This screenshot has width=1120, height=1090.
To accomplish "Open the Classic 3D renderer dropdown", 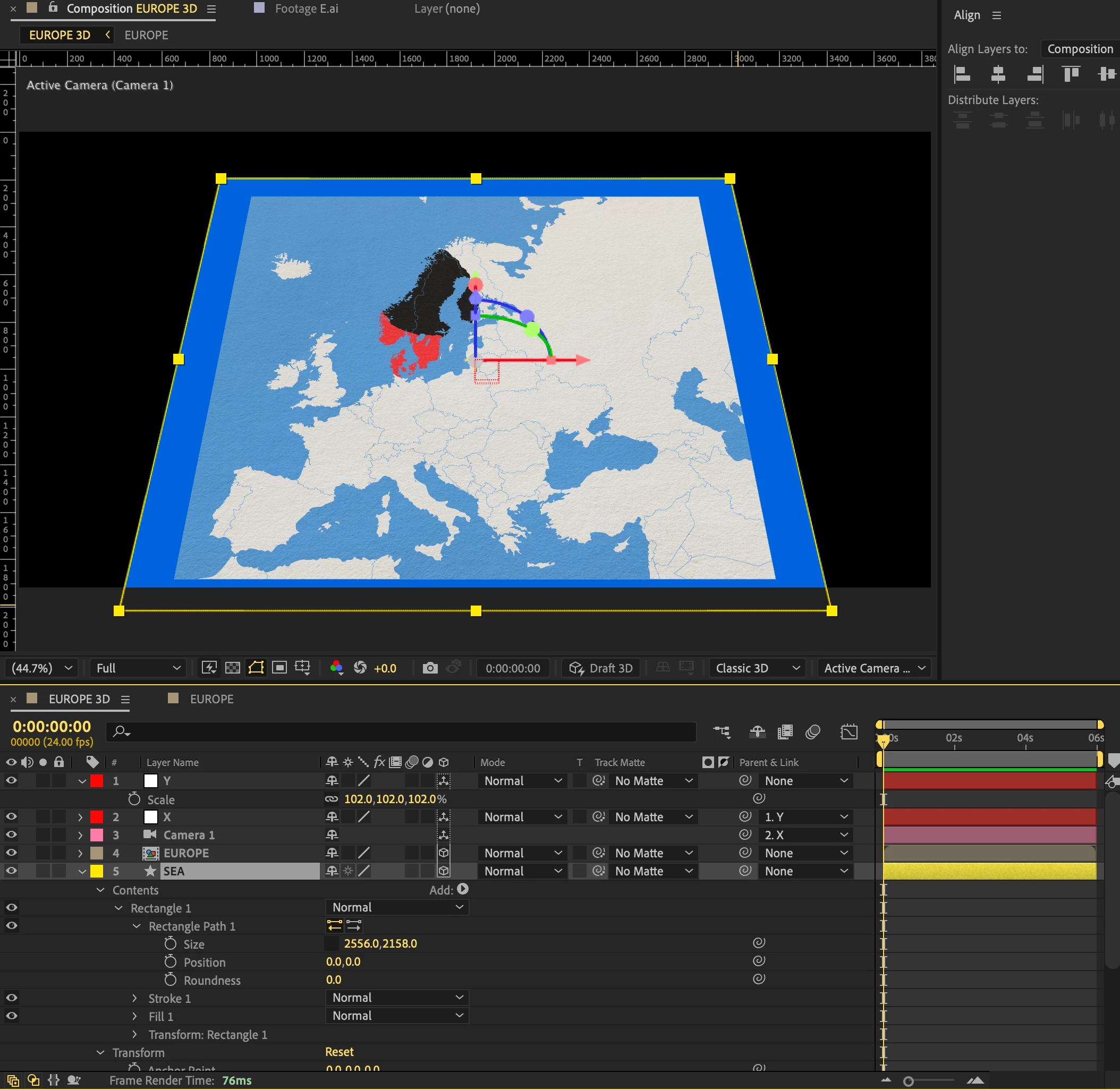I will click(757, 668).
